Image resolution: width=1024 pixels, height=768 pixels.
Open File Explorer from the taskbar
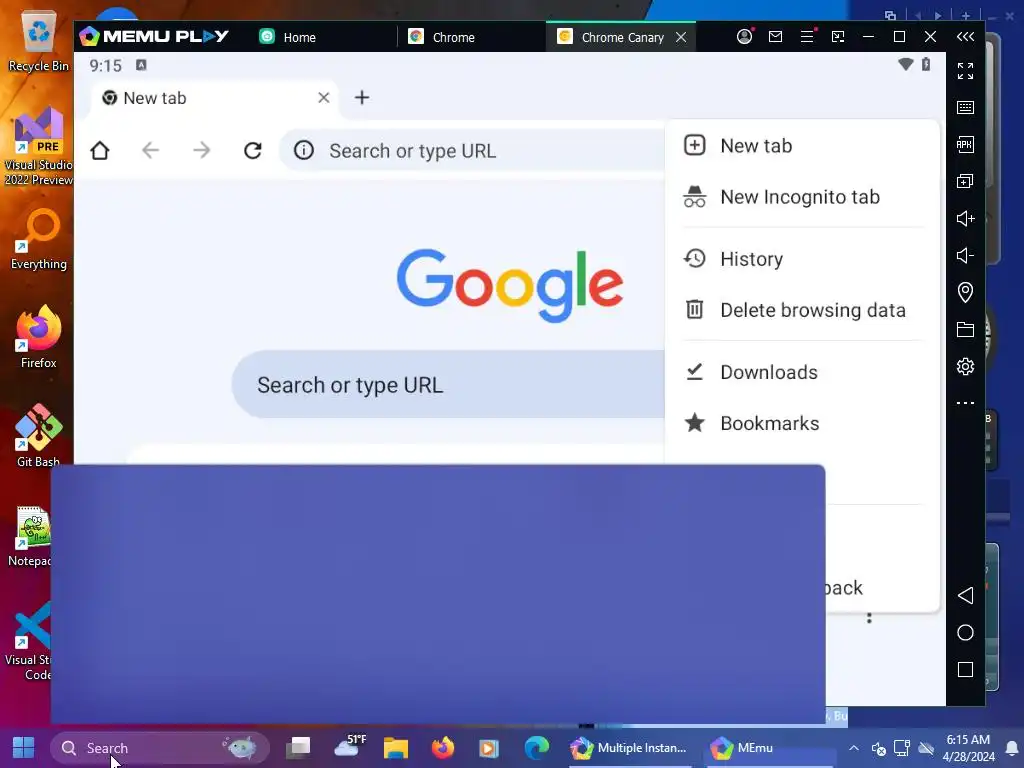(x=396, y=748)
